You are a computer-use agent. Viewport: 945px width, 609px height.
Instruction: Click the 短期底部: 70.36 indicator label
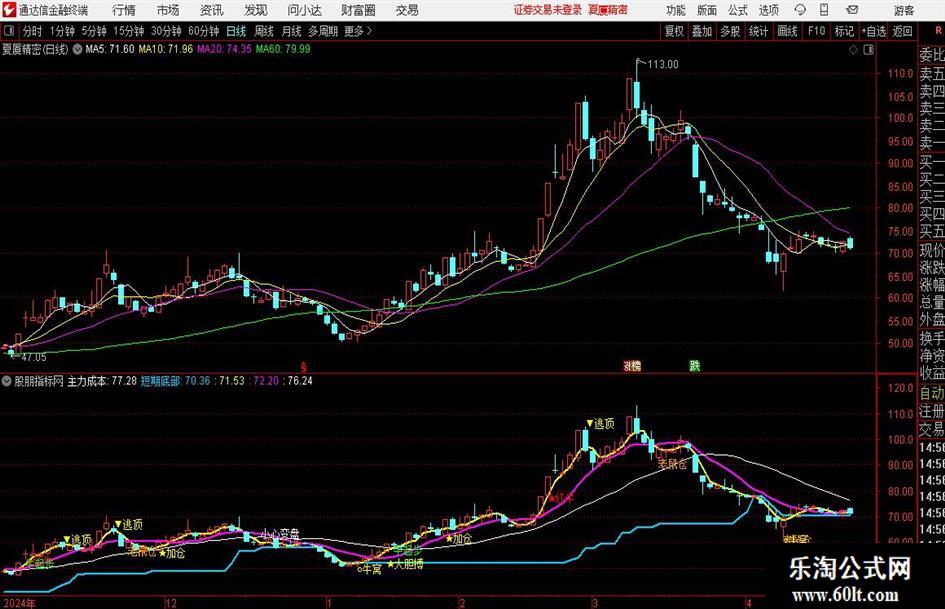click(175, 381)
